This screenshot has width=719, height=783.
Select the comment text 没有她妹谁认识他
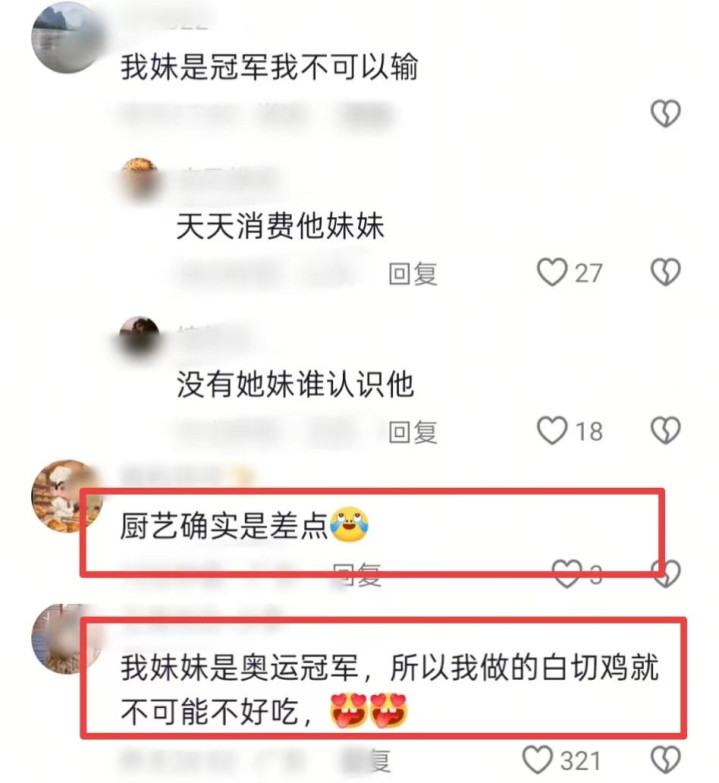pos(295,384)
